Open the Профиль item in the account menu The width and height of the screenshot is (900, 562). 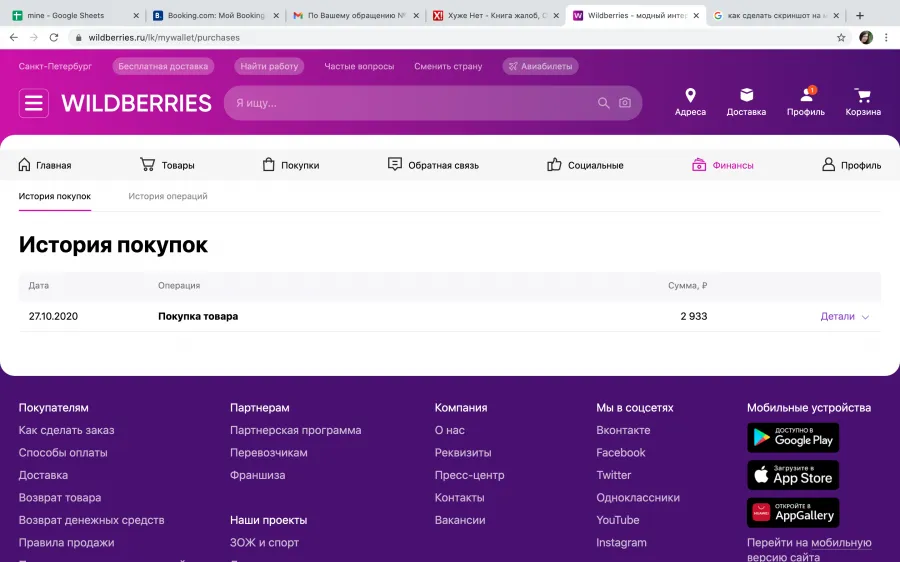851,165
